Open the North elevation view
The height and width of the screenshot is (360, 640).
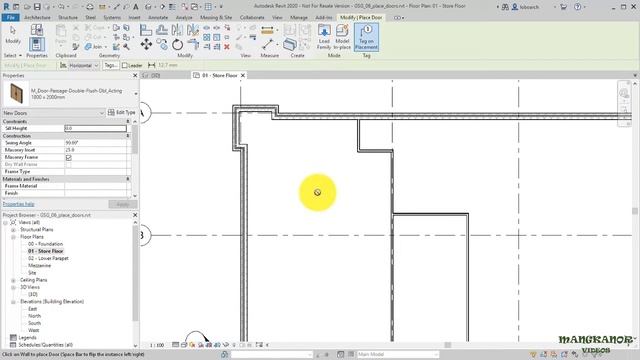[34, 316]
